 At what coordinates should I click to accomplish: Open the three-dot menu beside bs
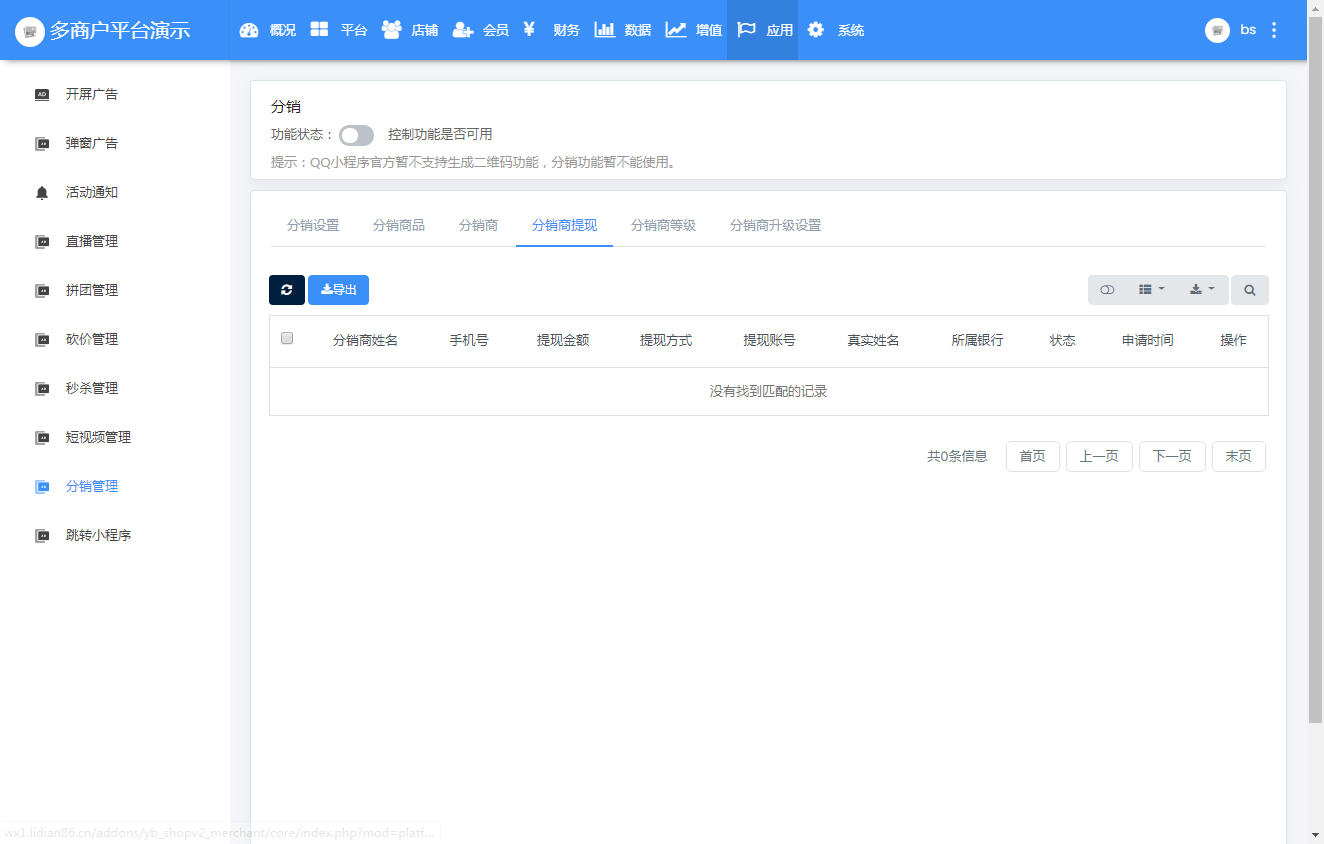[x=1273, y=30]
